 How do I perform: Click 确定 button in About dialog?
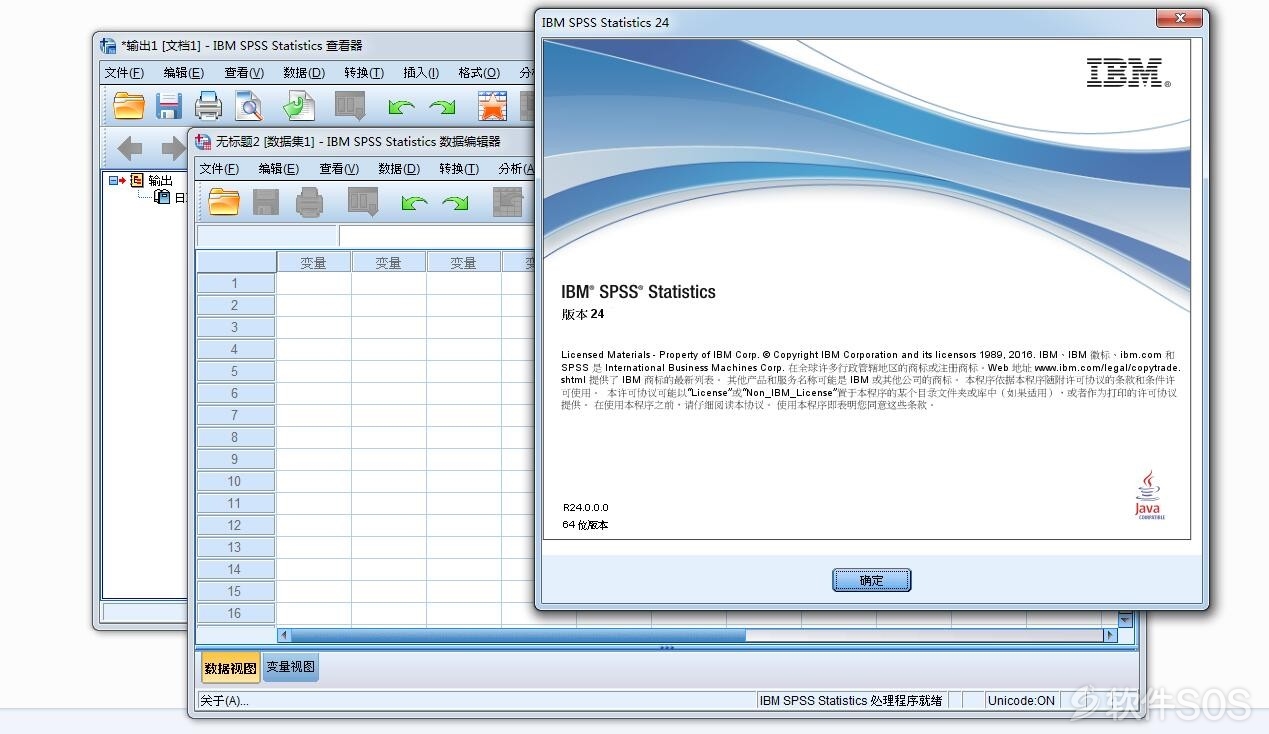tap(872, 580)
